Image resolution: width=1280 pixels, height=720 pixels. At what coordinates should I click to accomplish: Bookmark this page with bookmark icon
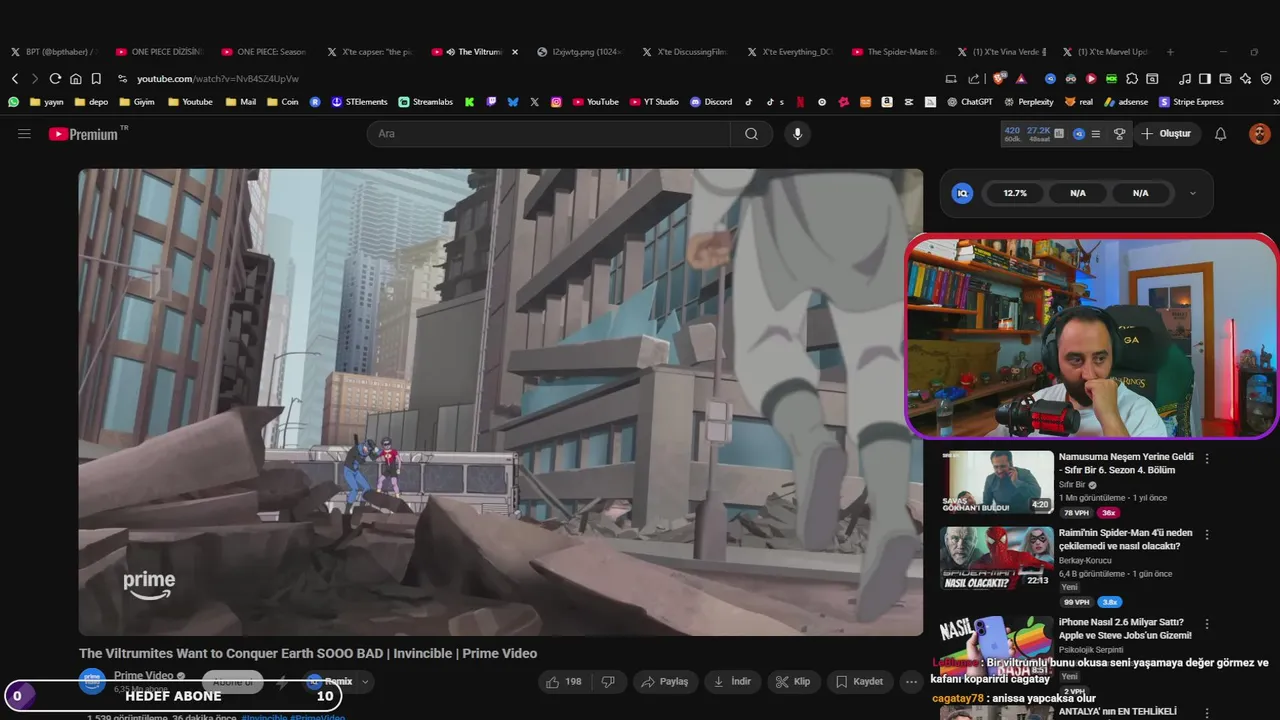pyautogui.click(x=96, y=78)
